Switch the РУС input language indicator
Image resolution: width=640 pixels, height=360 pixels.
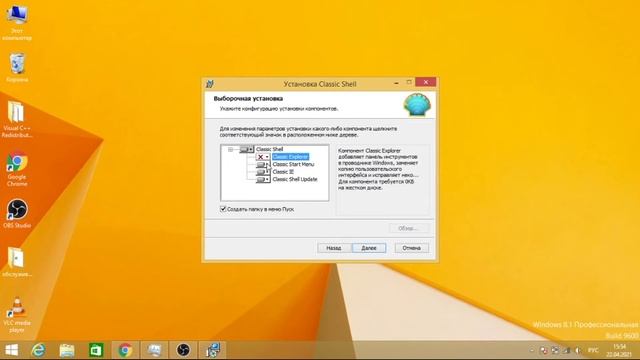pyautogui.click(x=593, y=351)
